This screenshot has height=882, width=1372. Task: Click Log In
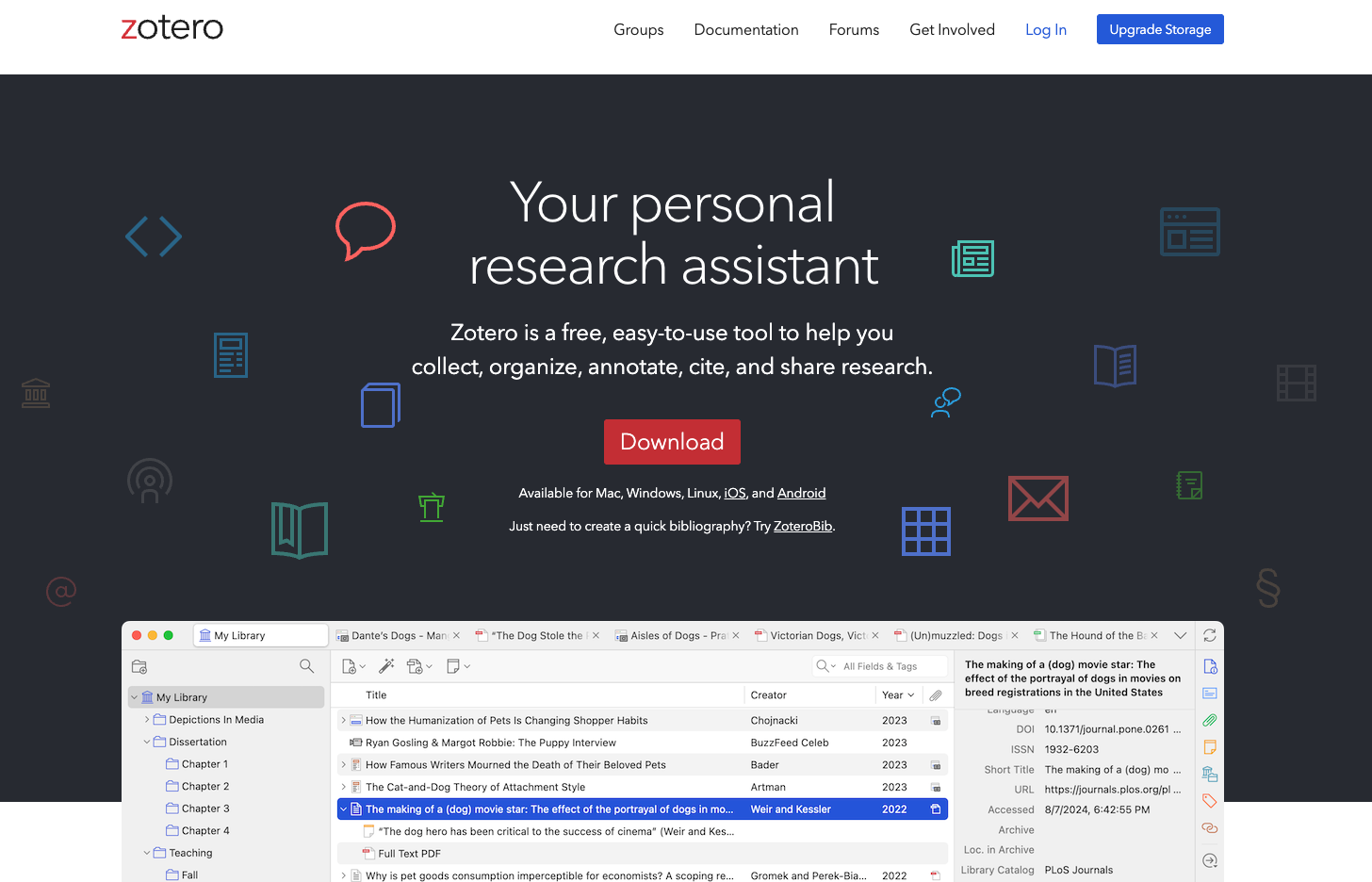click(x=1046, y=29)
